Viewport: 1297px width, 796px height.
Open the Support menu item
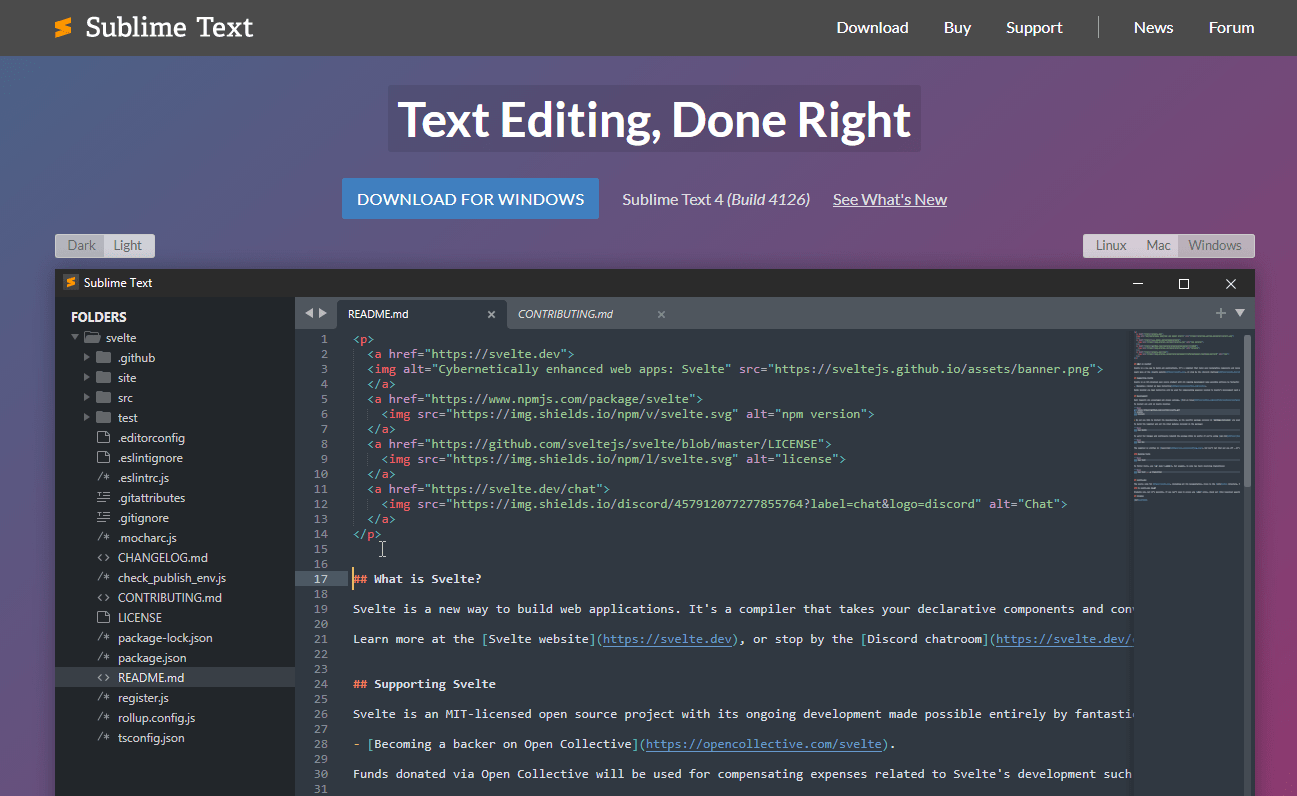click(x=1034, y=28)
